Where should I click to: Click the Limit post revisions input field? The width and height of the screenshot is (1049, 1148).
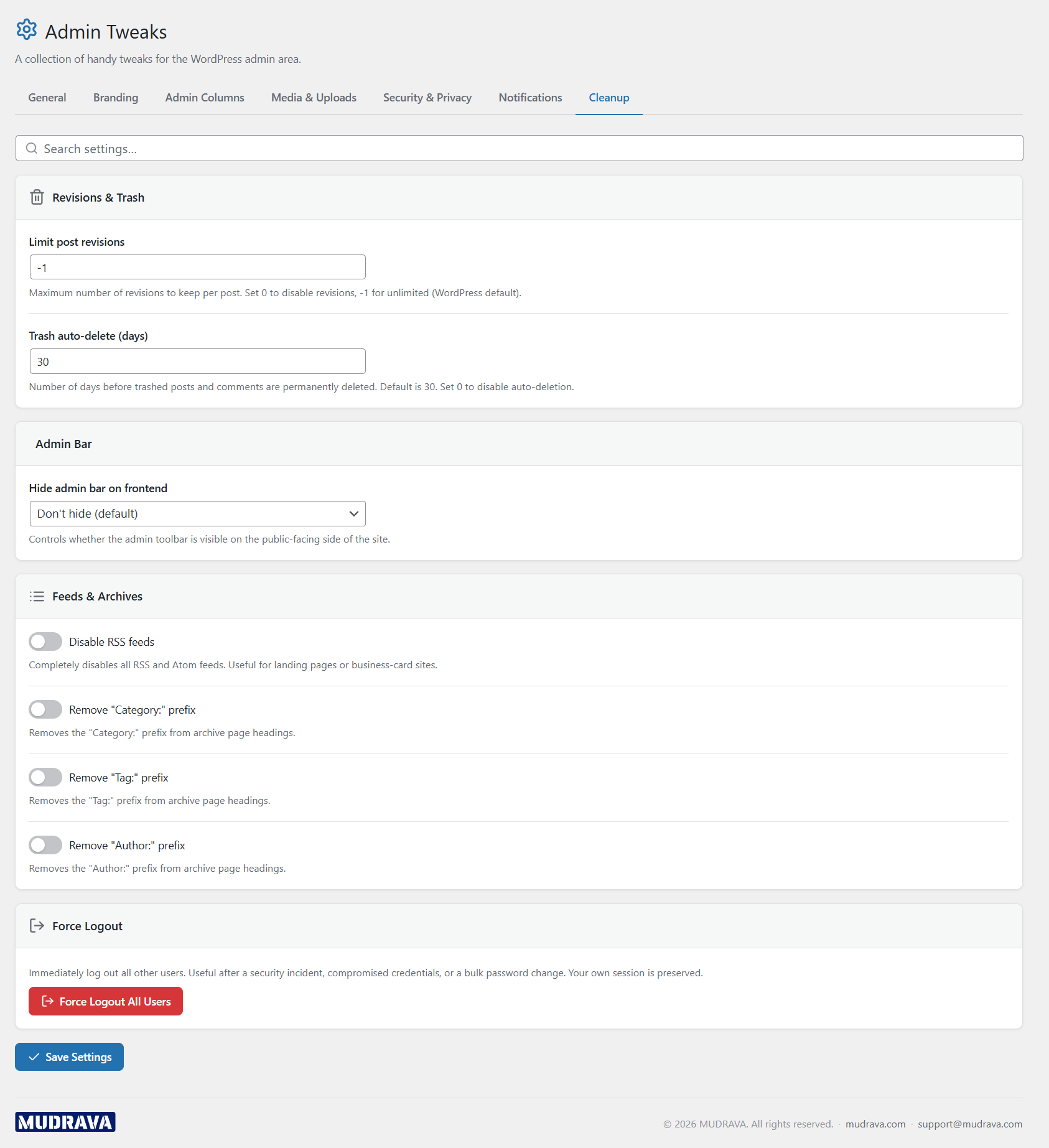coord(197,266)
